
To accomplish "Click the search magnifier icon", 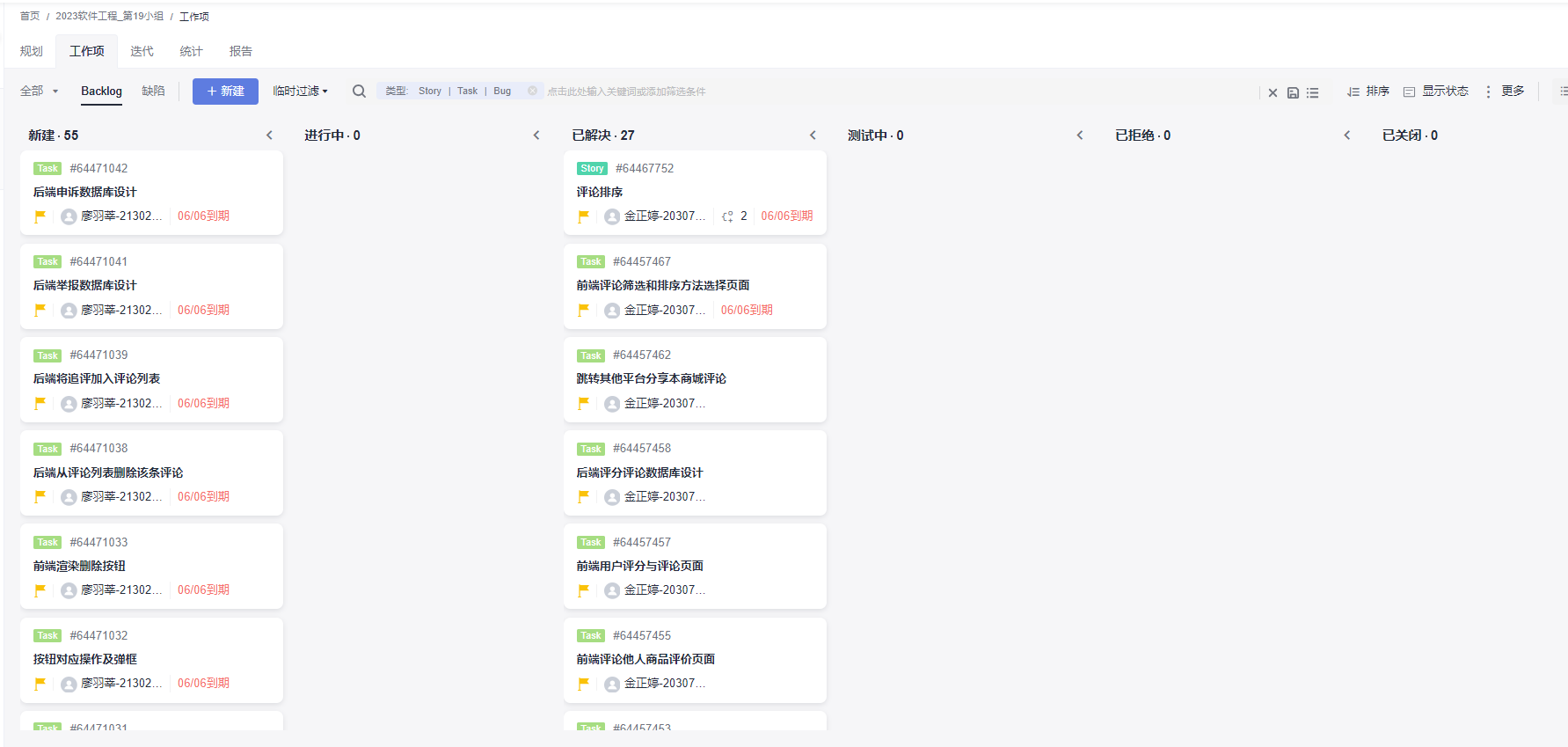I will pyautogui.click(x=359, y=91).
